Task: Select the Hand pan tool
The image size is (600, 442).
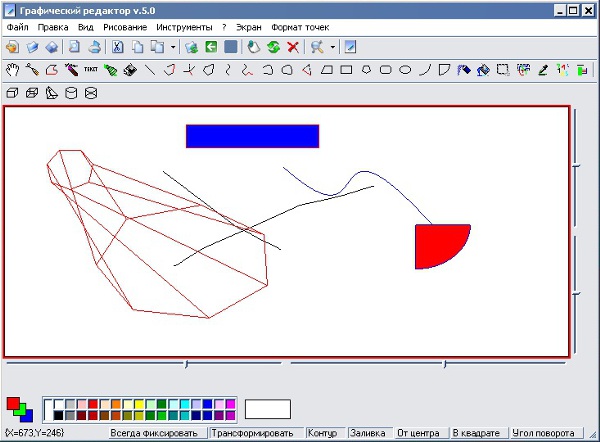Action: tap(13, 70)
